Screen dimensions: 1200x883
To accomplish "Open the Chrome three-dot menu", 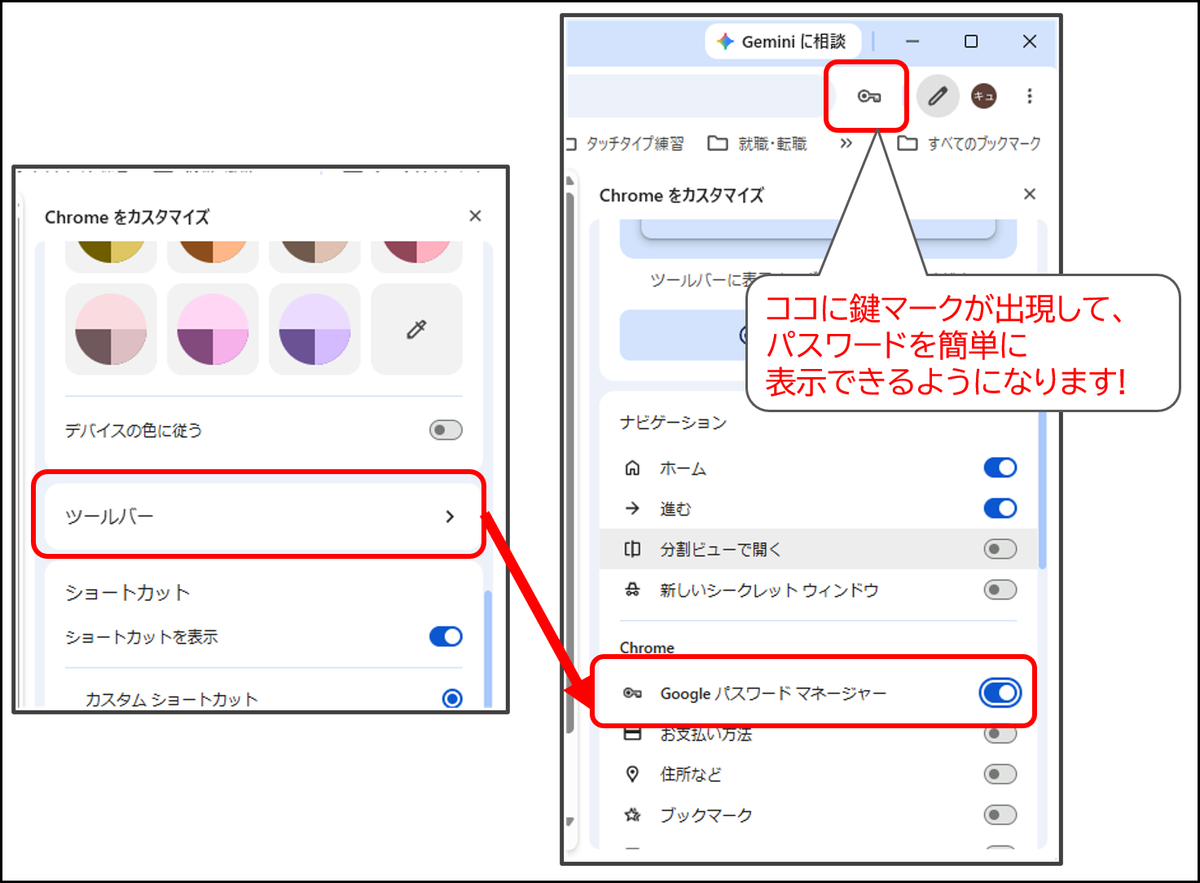I will 1030,96.
